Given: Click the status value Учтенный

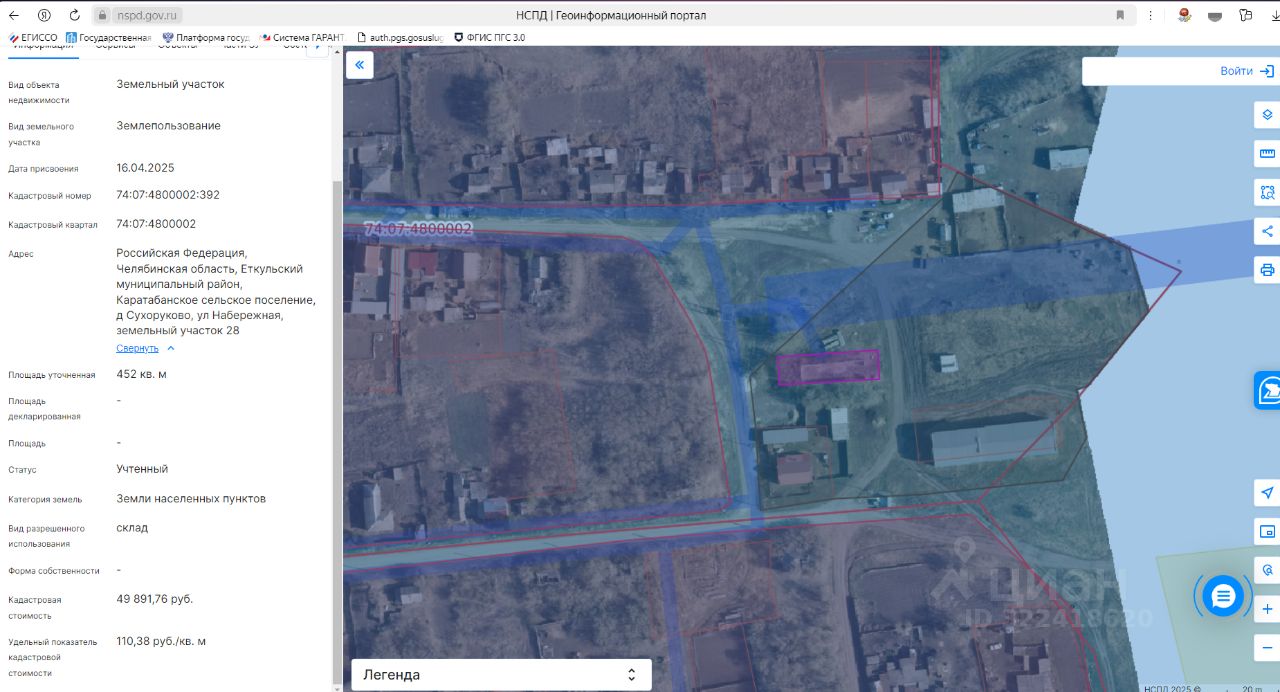Looking at the screenshot, I should tap(142, 469).
